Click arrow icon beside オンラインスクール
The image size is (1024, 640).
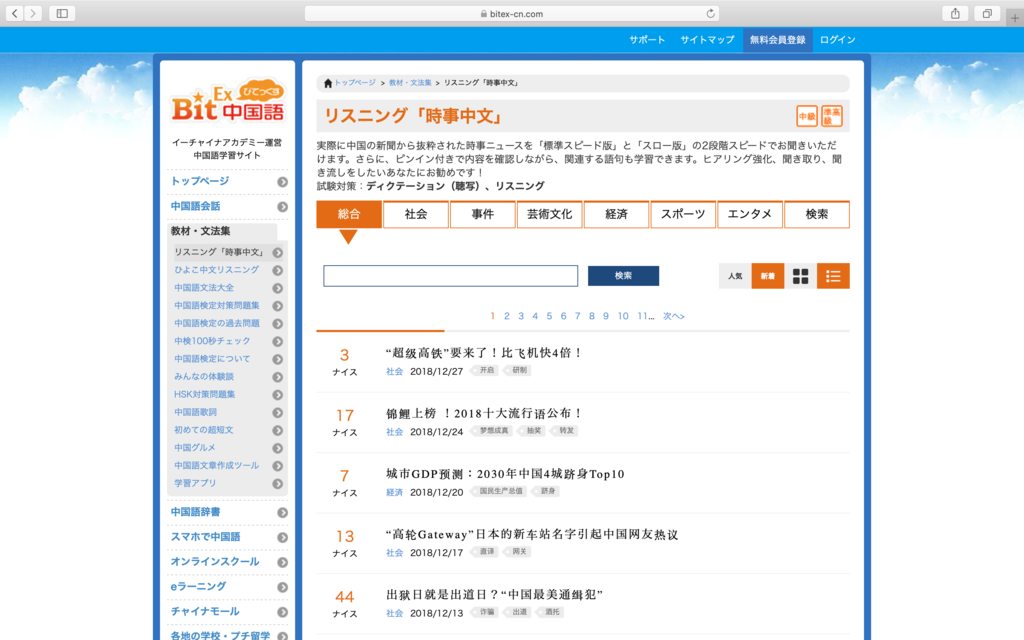coord(282,562)
